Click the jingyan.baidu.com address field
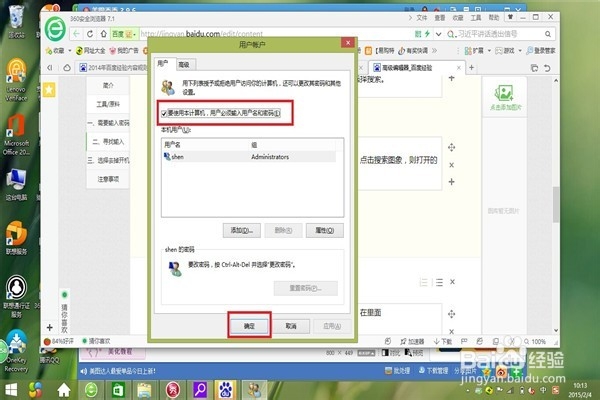 click(202, 34)
